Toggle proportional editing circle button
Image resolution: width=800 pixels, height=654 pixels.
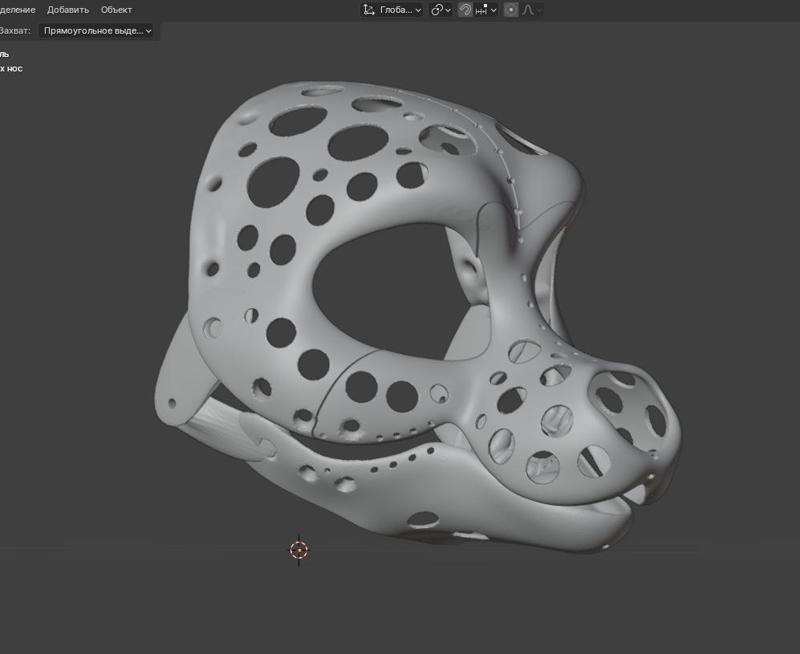(x=511, y=9)
